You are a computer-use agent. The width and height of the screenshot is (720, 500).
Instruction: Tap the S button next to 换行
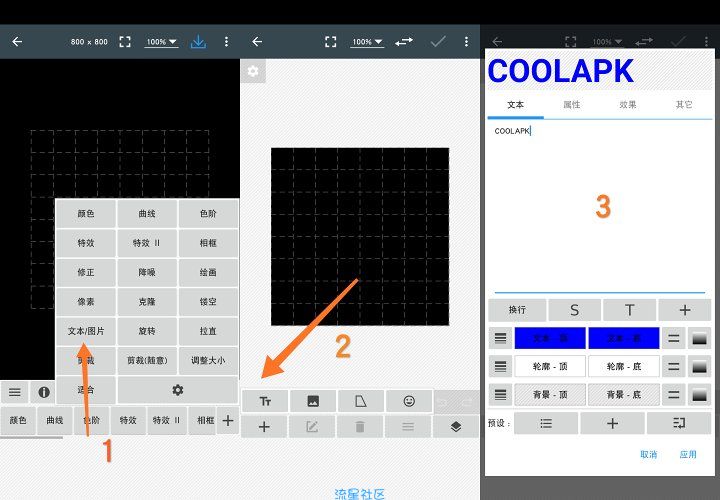[574, 310]
